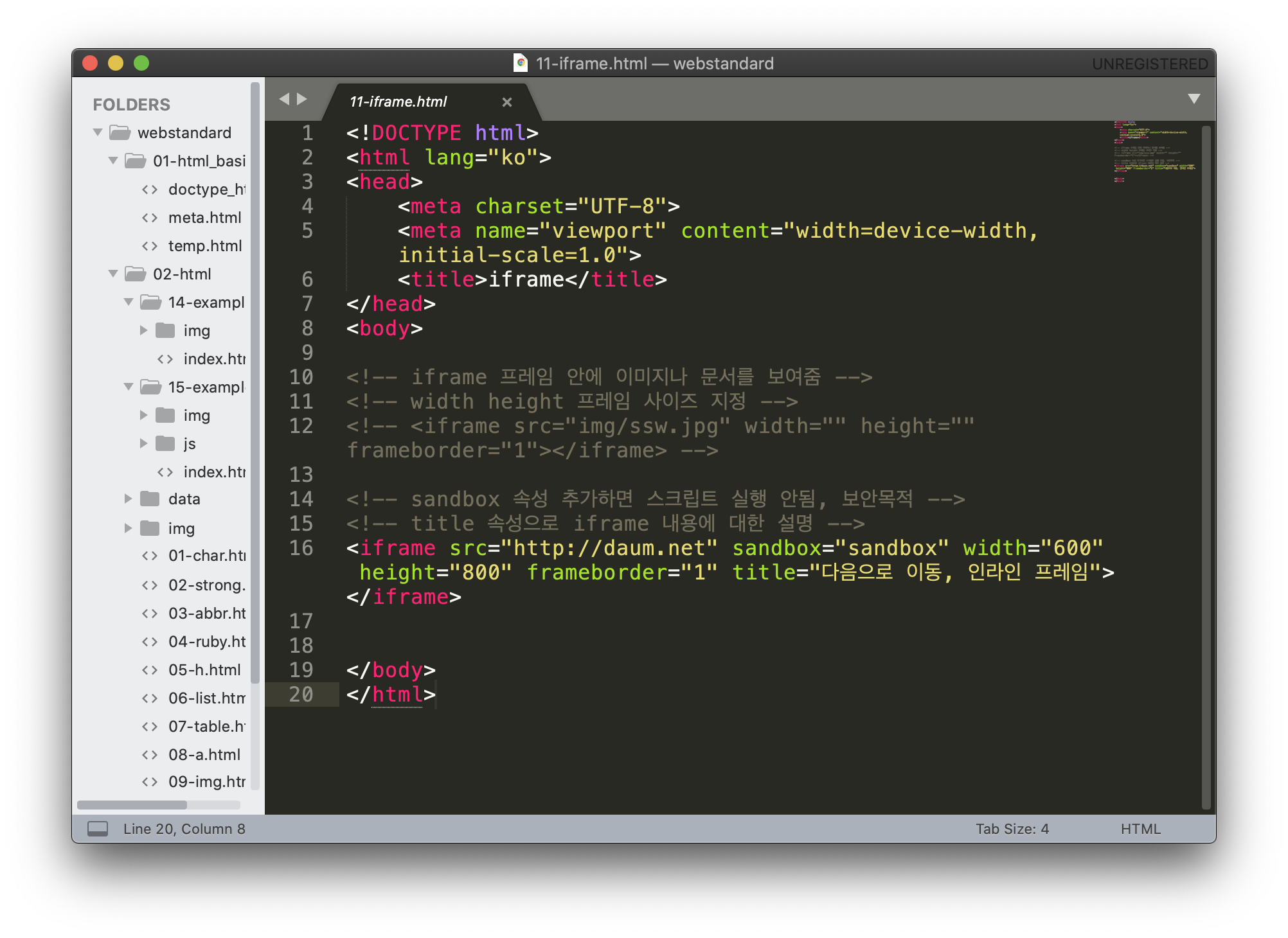Select the 11-iframe.html tab
Viewport: 1288px width, 938px height.
(398, 102)
